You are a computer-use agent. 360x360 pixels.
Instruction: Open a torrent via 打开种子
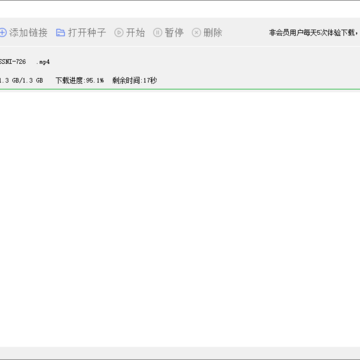pyautogui.click(x=87, y=33)
